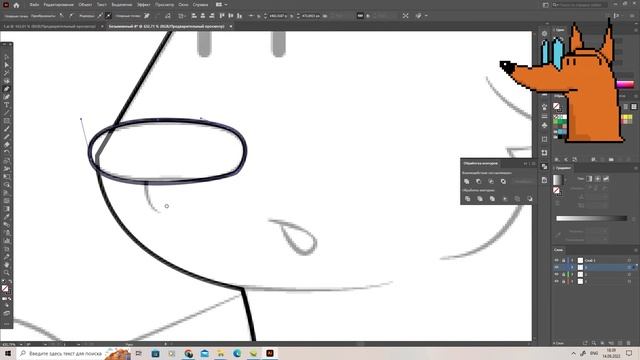Click Minus Back in Pathfinder panel

coord(530,199)
